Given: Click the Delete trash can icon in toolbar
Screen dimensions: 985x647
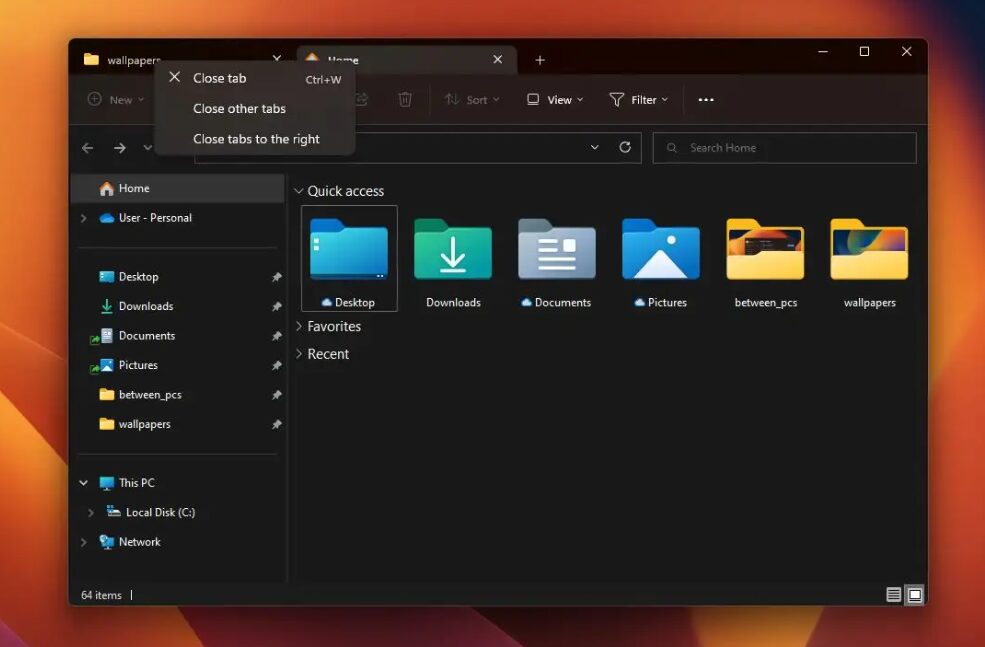Looking at the screenshot, I should point(405,99).
